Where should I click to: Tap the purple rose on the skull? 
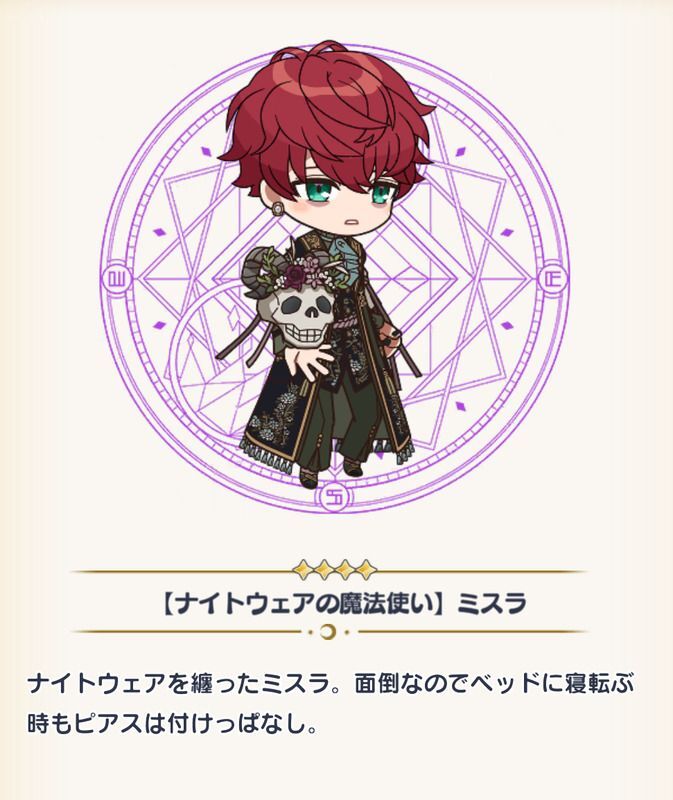point(295,277)
